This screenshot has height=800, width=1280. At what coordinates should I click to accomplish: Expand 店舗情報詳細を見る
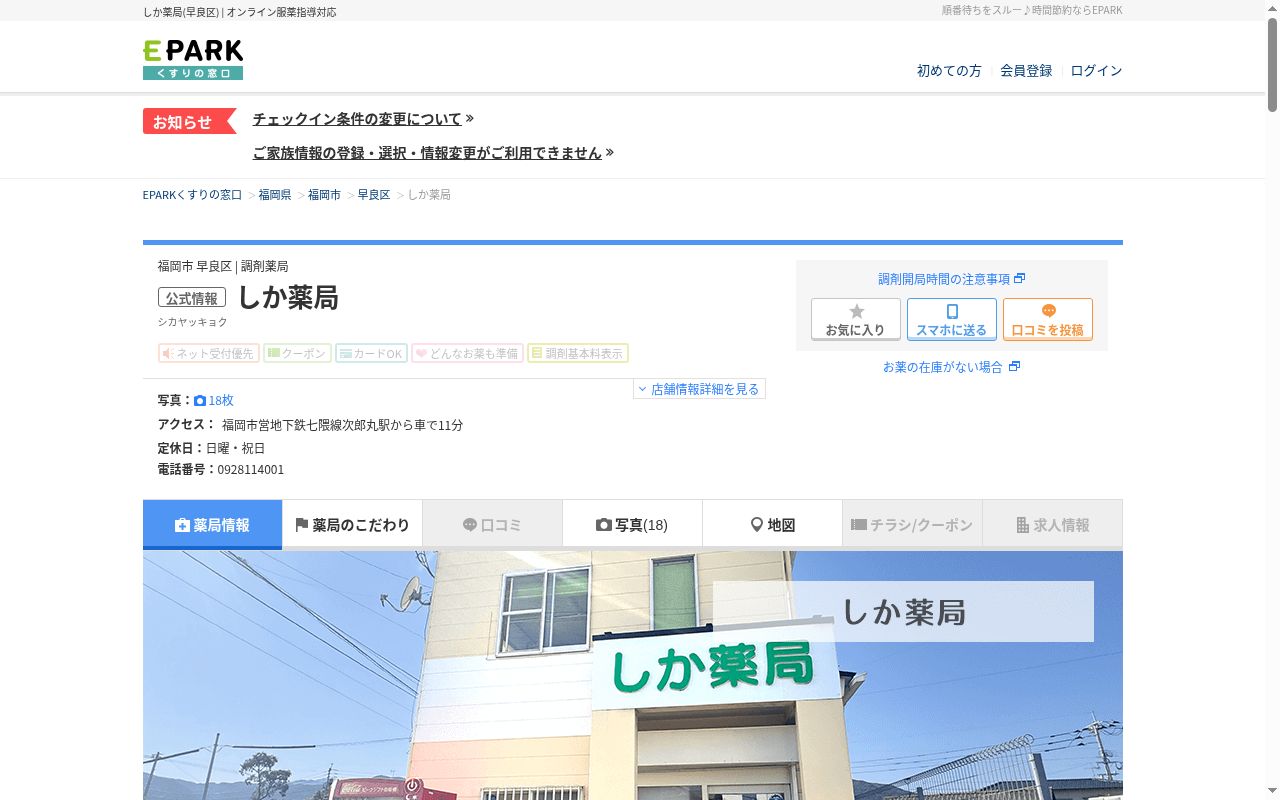pyautogui.click(x=699, y=389)
